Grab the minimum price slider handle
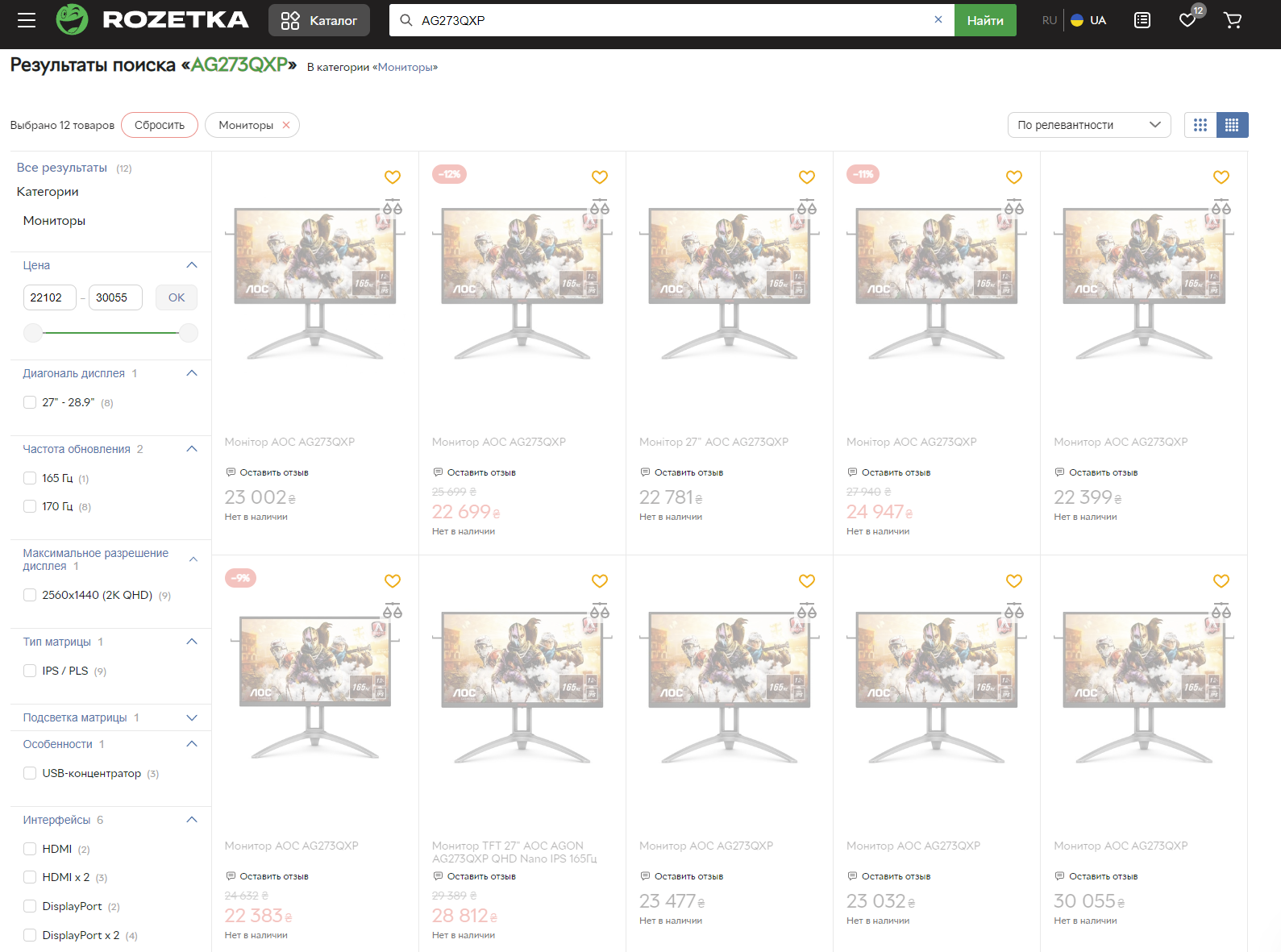The width and height of the screenshot is (1281, 952). tap(33, 332)
